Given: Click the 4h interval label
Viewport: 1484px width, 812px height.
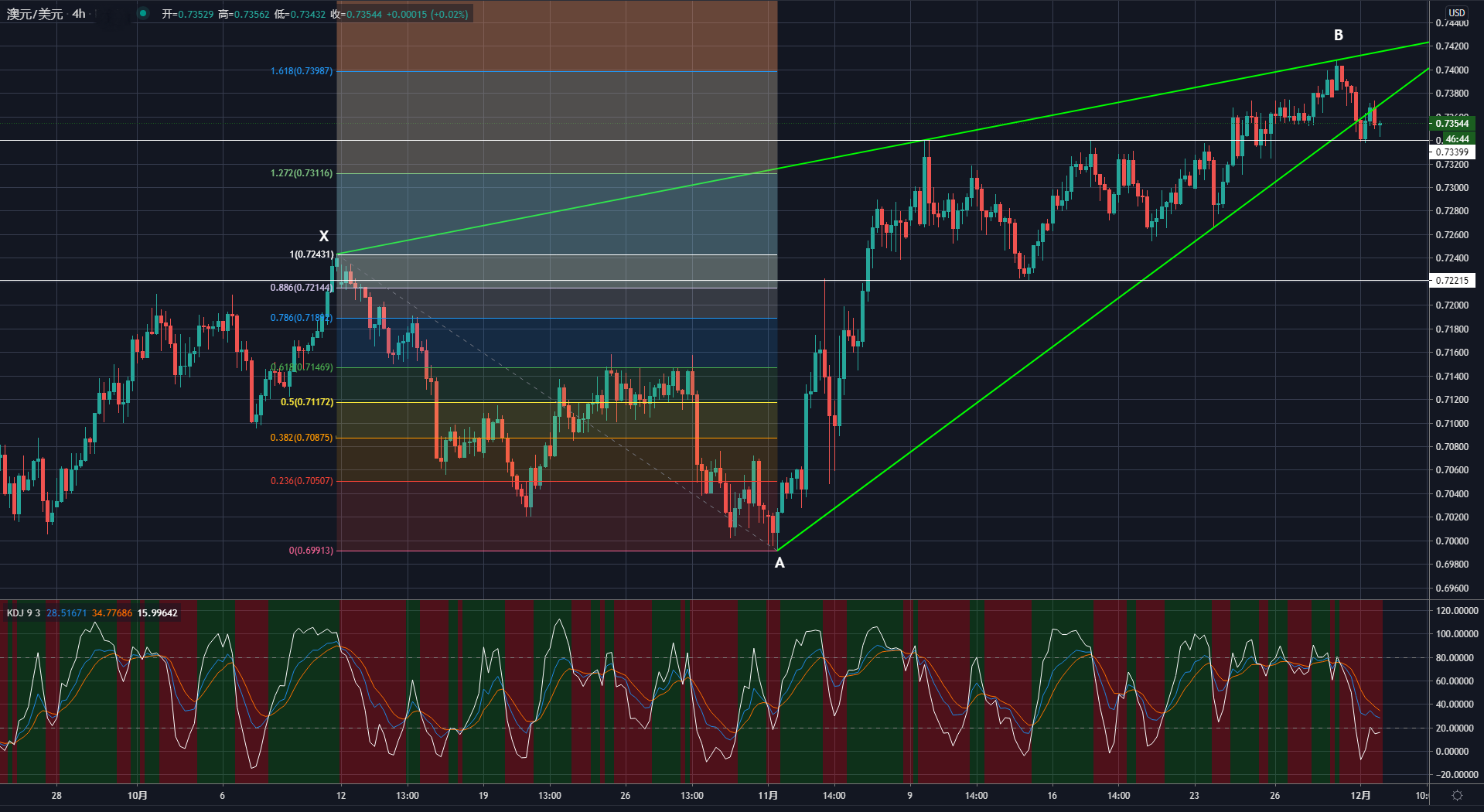Looking at the screenshot, I should (x=79, y=14).
